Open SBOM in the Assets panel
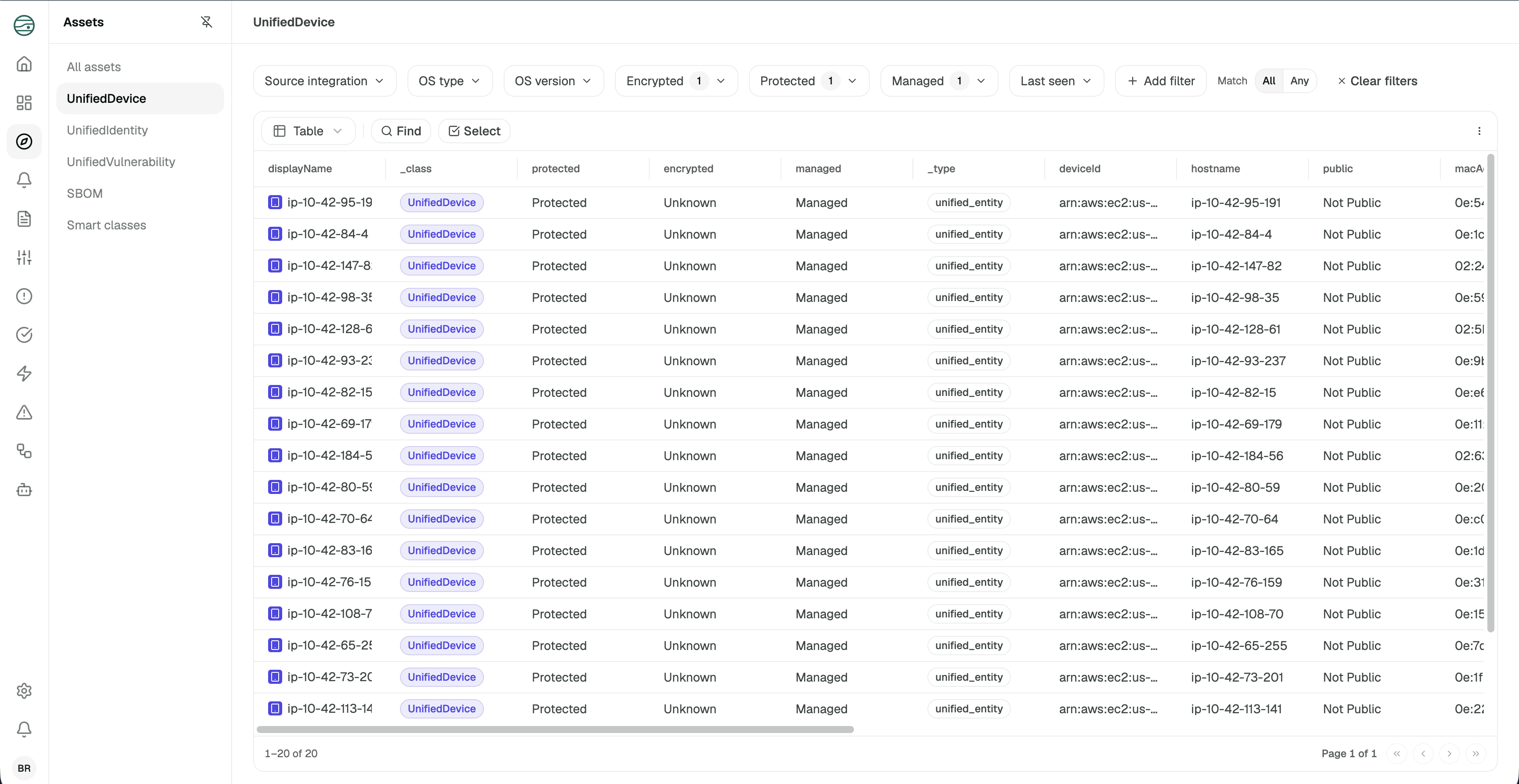 point(140,193)
